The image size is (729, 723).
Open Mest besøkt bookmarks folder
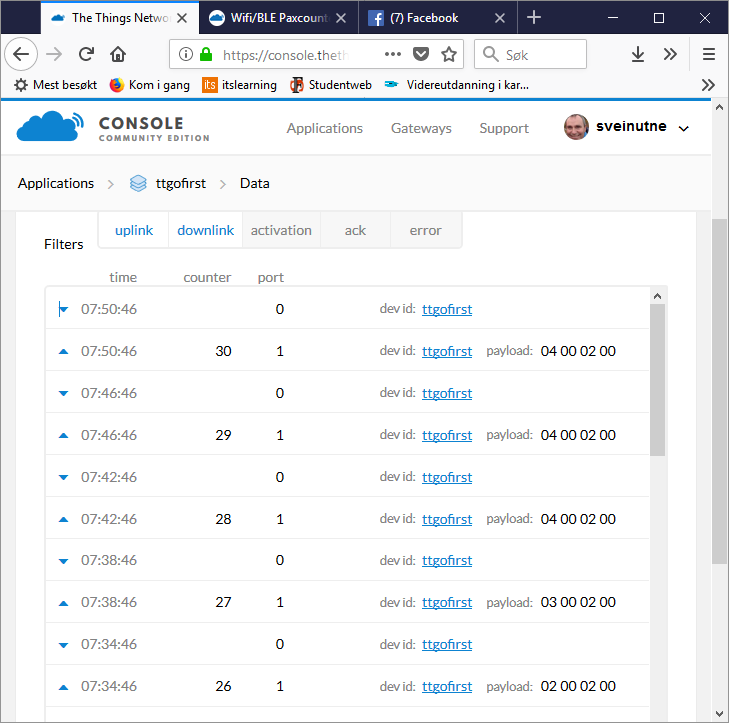click(56, 85)
